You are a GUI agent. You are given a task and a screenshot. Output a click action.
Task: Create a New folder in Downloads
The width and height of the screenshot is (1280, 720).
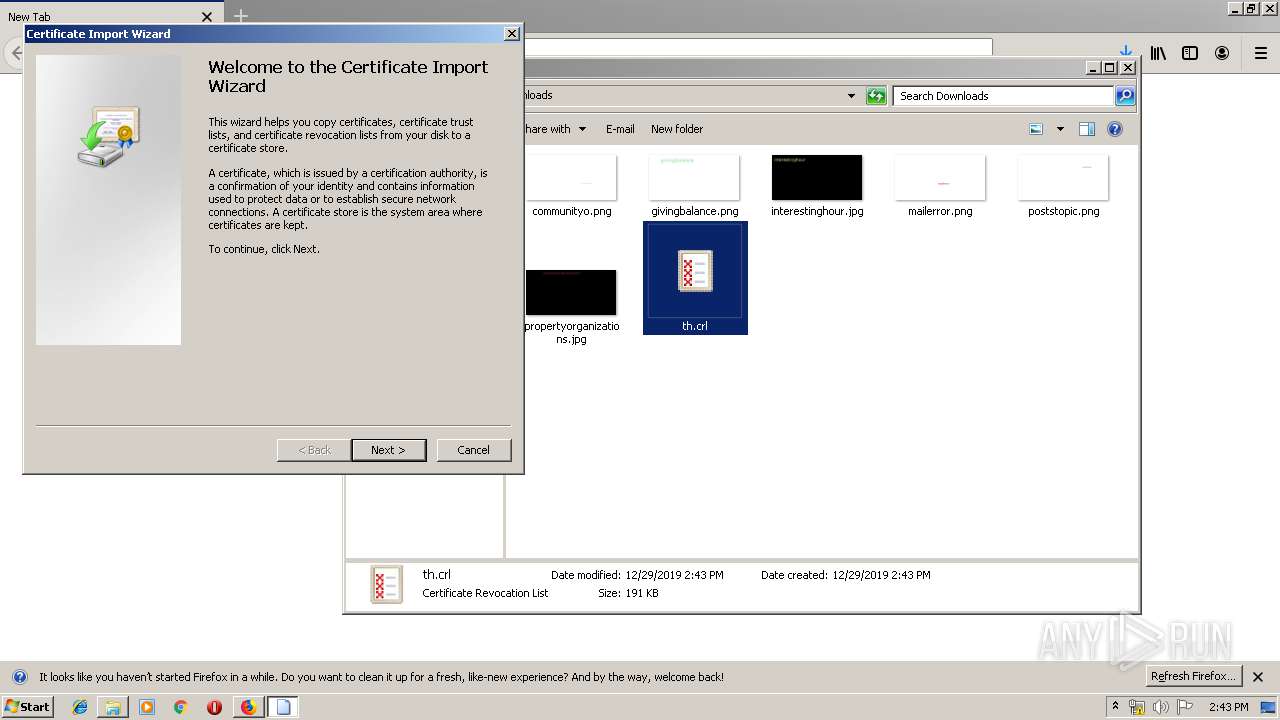pos(677,129)
